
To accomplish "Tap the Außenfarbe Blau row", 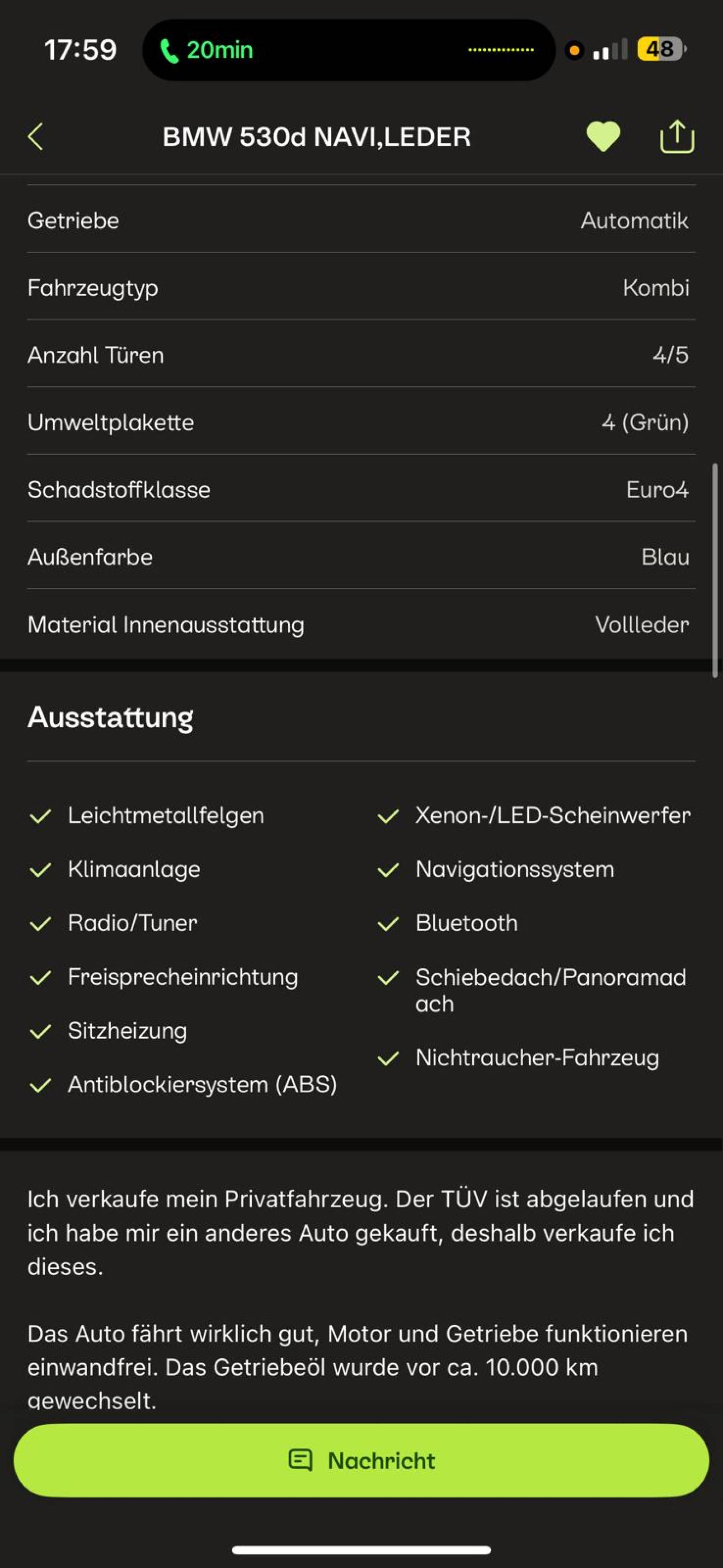I will (x=361, y=557).
